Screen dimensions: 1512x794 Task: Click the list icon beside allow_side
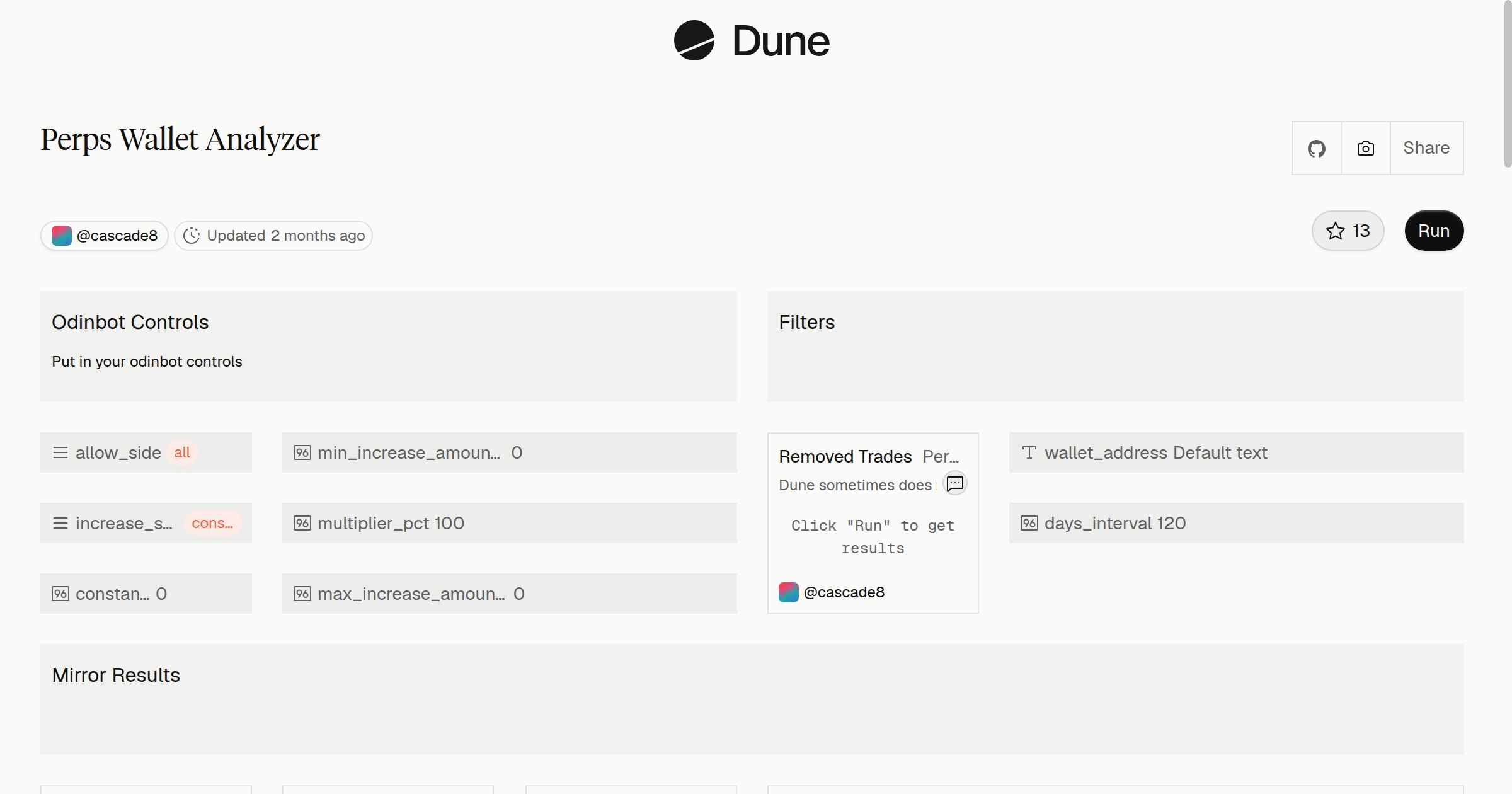pos(60,452)
